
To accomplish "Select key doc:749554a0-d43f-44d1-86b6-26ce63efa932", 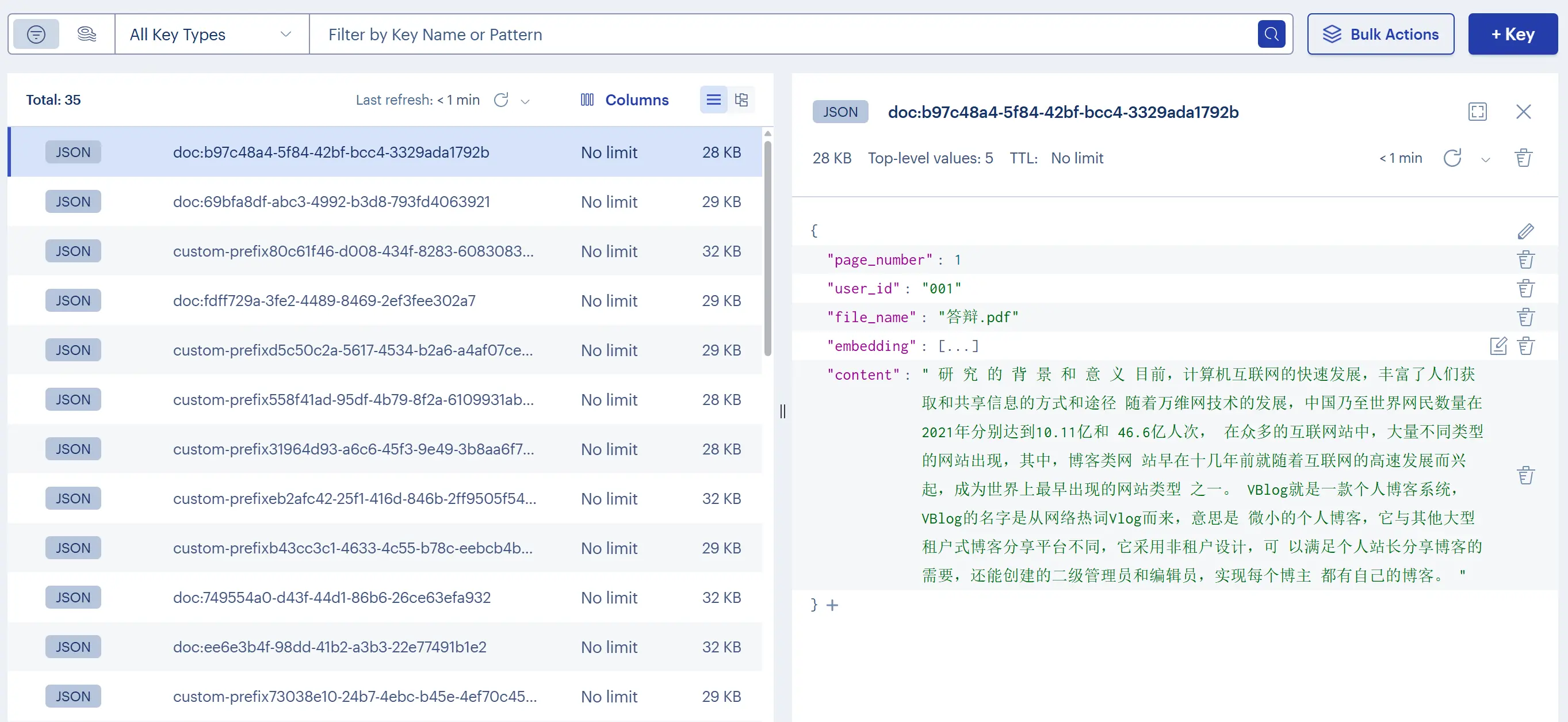I will 332,597.
